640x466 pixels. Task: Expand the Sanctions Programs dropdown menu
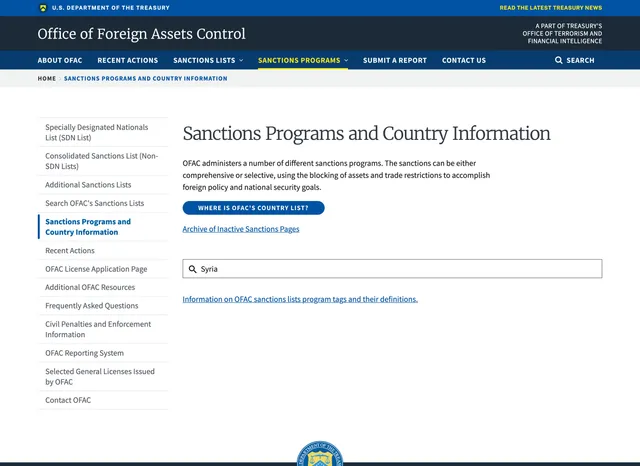pyautogui.click(x=302, y=60)
